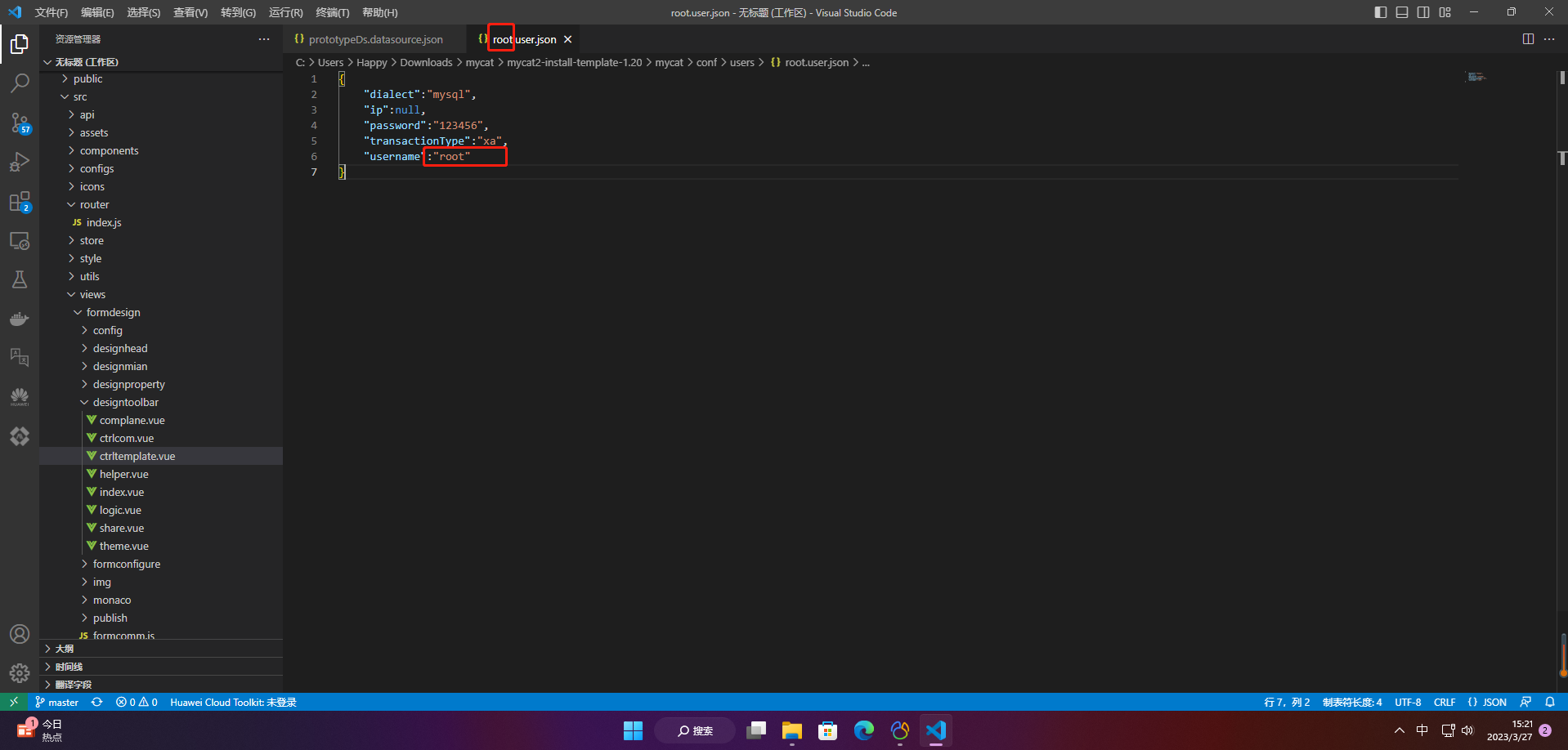Screen dimensions: 1568x750
Task: Click 制表符长度: 4 indentation setting
Action: click(x=1352, y=702)
